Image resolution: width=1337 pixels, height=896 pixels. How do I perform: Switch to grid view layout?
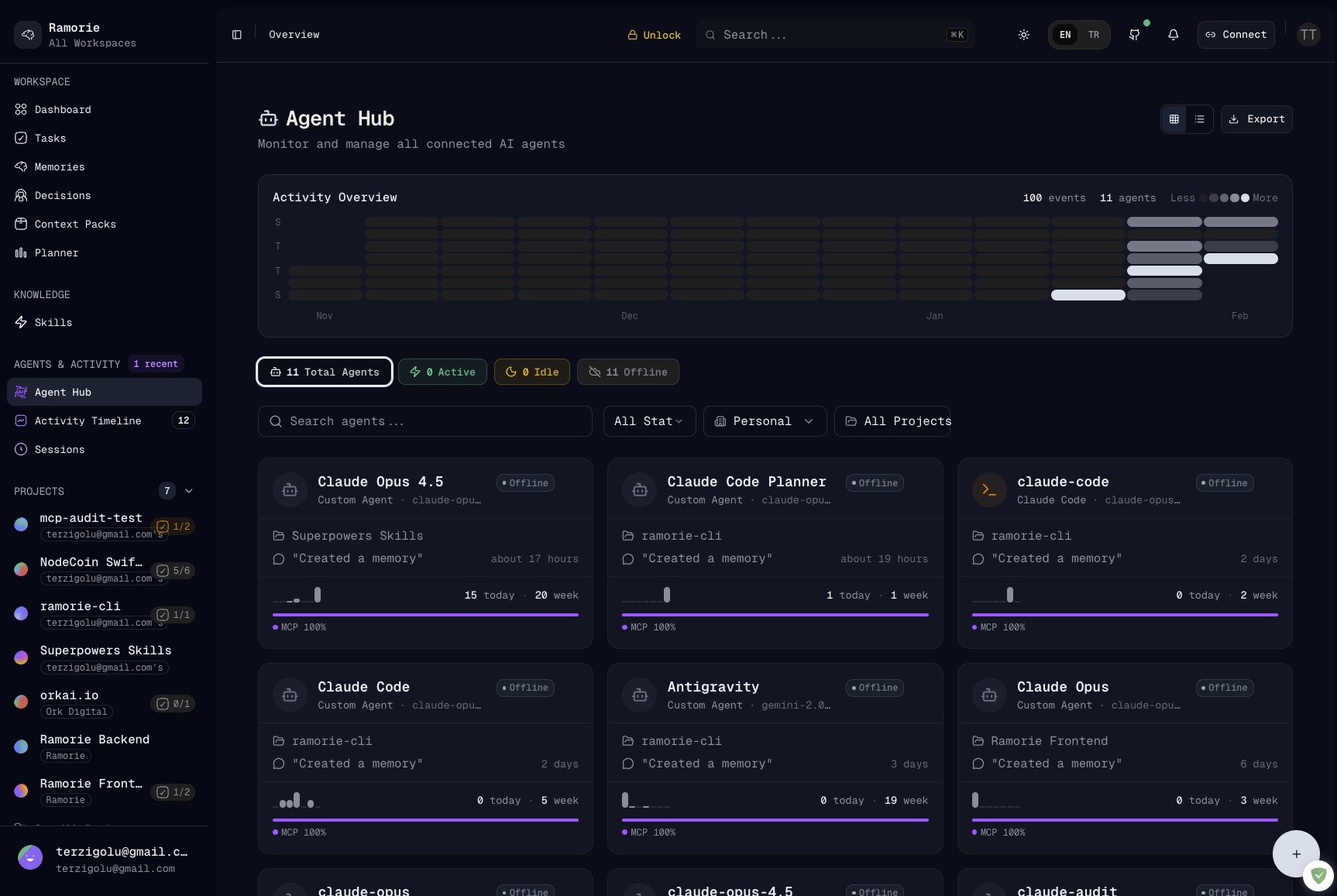point(1174,119)
